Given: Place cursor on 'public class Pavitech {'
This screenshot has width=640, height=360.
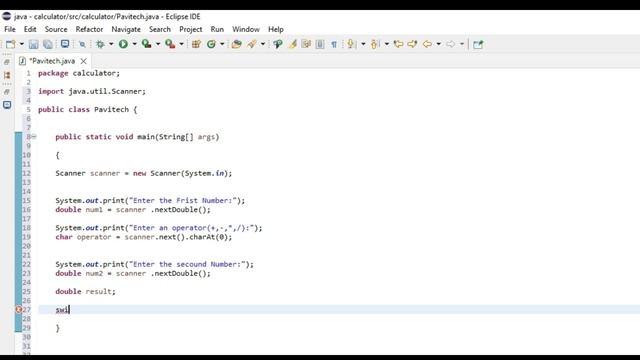Looking at the screenshot, I should tap(88, 109).
